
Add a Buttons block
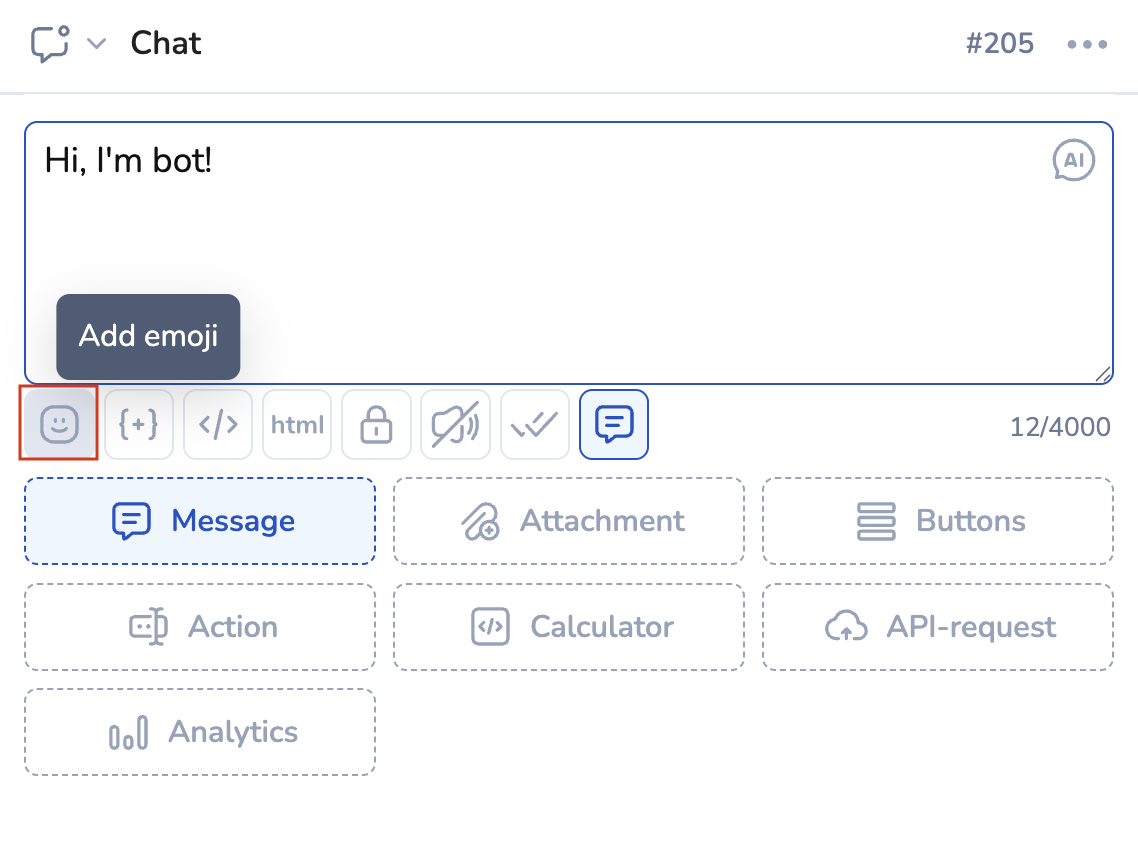point(938,521)
